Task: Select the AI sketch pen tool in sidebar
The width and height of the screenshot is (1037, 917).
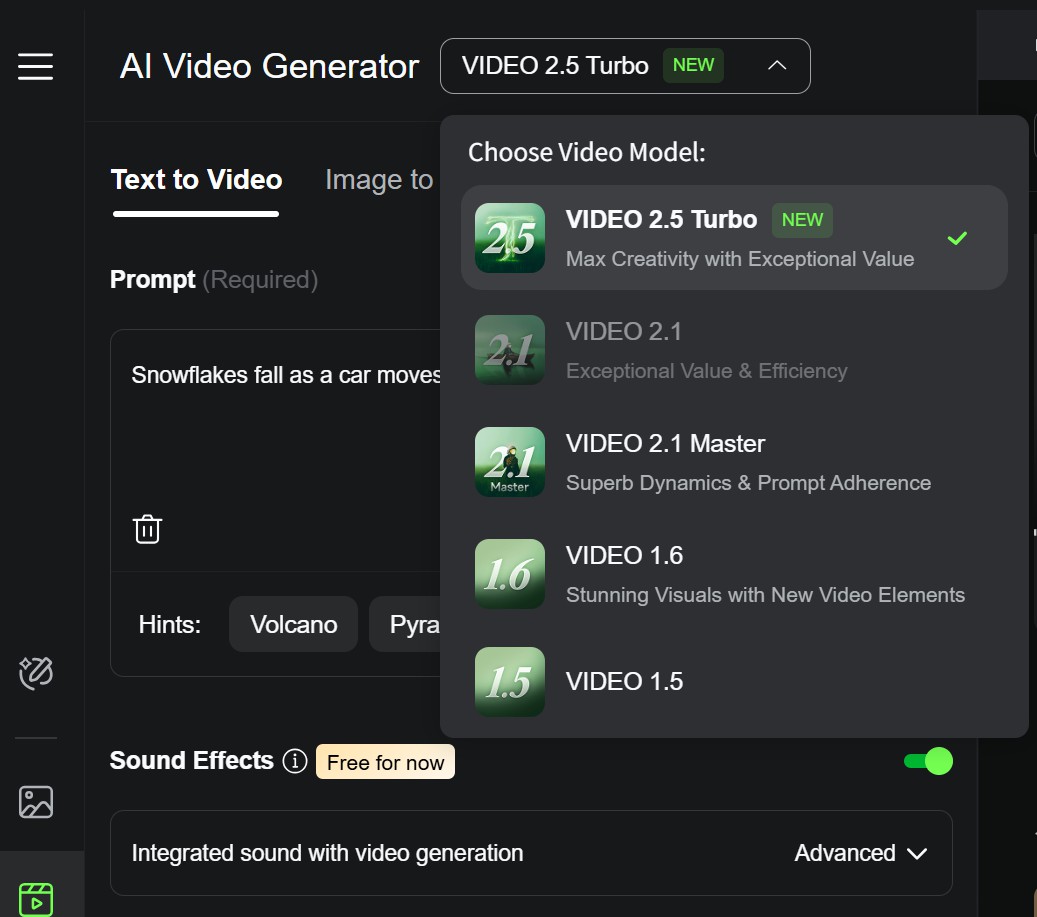Action: (x=36, y=672)
